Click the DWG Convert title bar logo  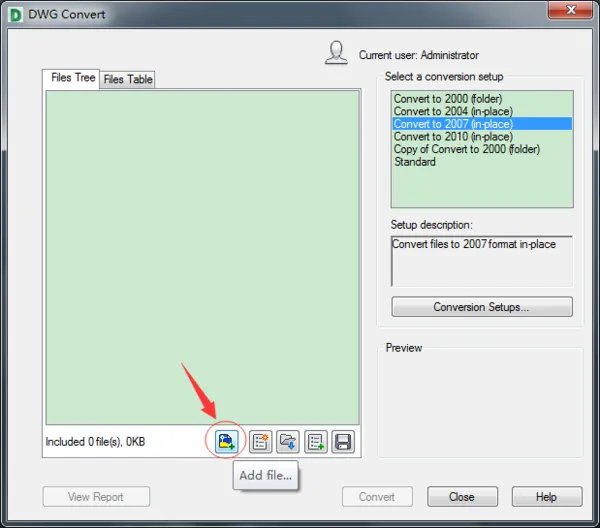point(16,16)
